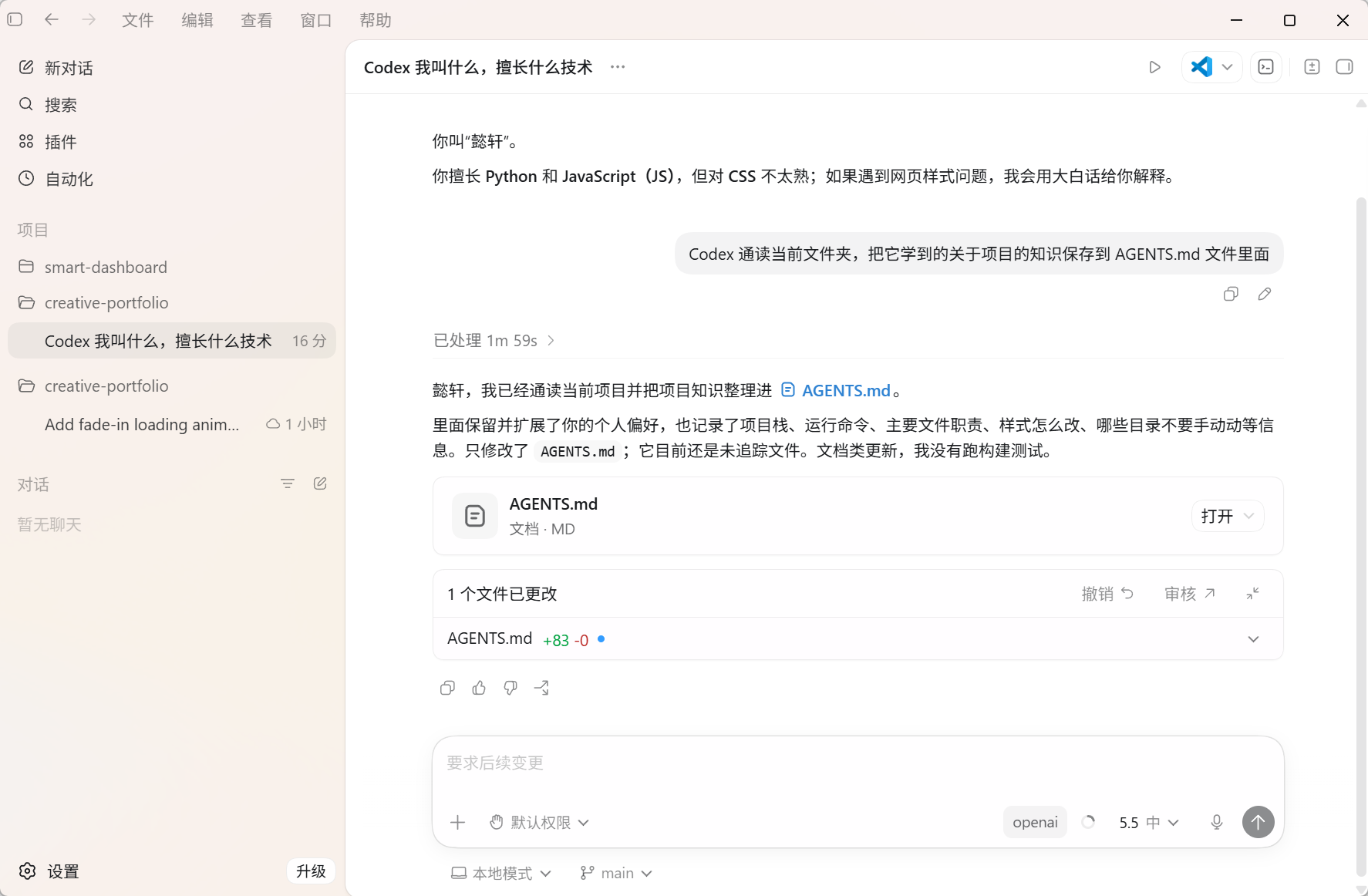The height and width of the screenshot is (896, 1368).
Task: Go back with the left arrow
Action: coord(52,20)
